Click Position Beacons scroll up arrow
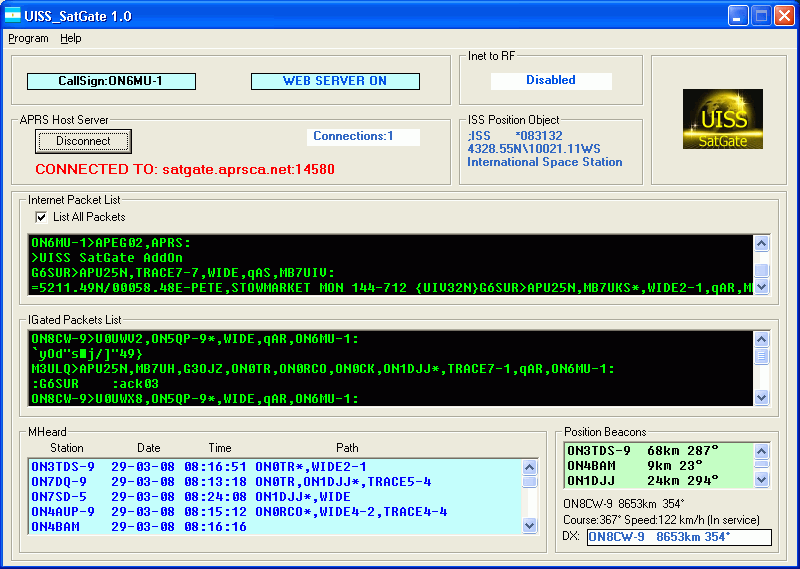Viewport: 800px width, 569px height. [x=762, y=451]
